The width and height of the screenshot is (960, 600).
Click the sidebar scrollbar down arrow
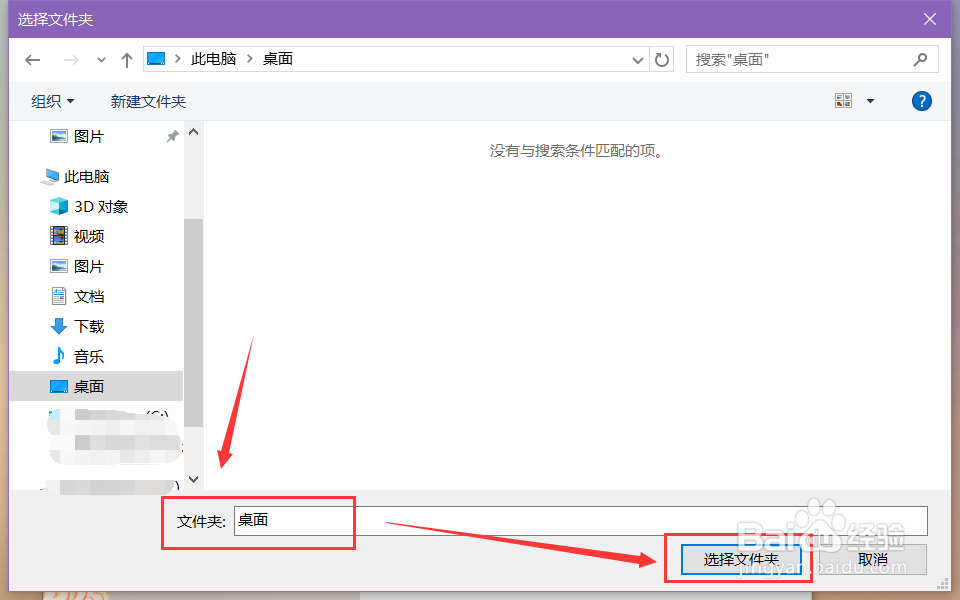(193, 479)
